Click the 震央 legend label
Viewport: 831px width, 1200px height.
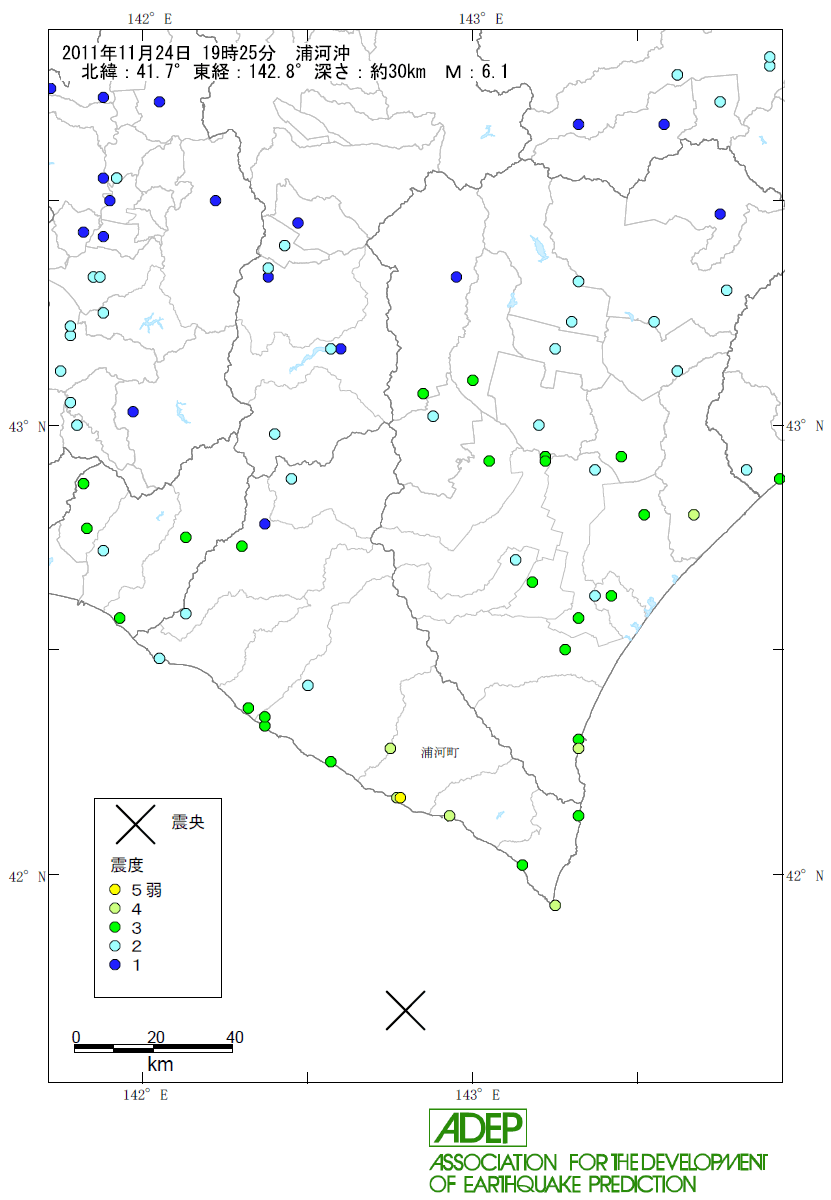[x=188, y=823]
